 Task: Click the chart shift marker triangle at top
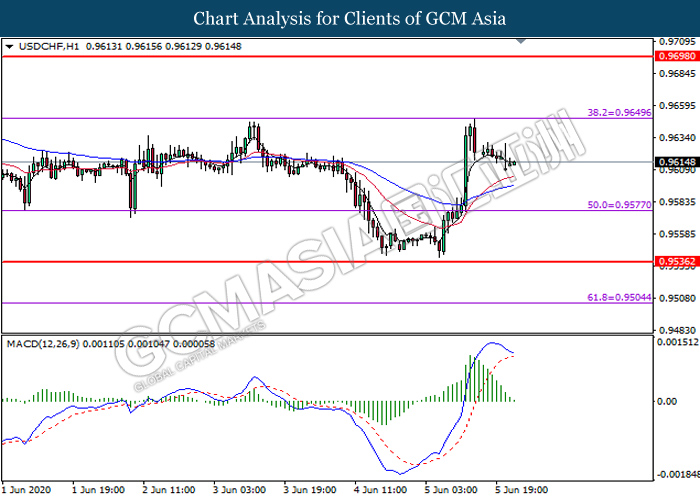coord(521,42)
